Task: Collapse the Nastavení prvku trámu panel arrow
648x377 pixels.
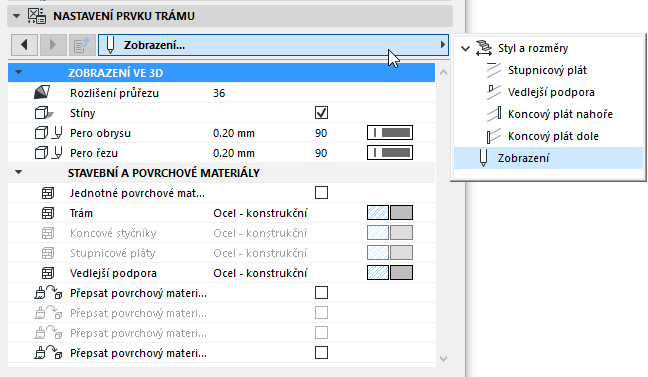Action: [x=17, y=16]
